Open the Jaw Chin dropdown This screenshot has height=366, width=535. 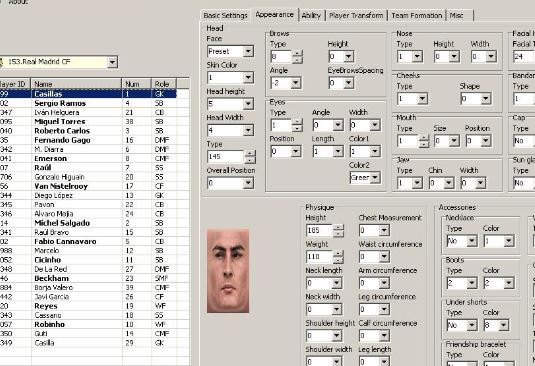(449, 183)
